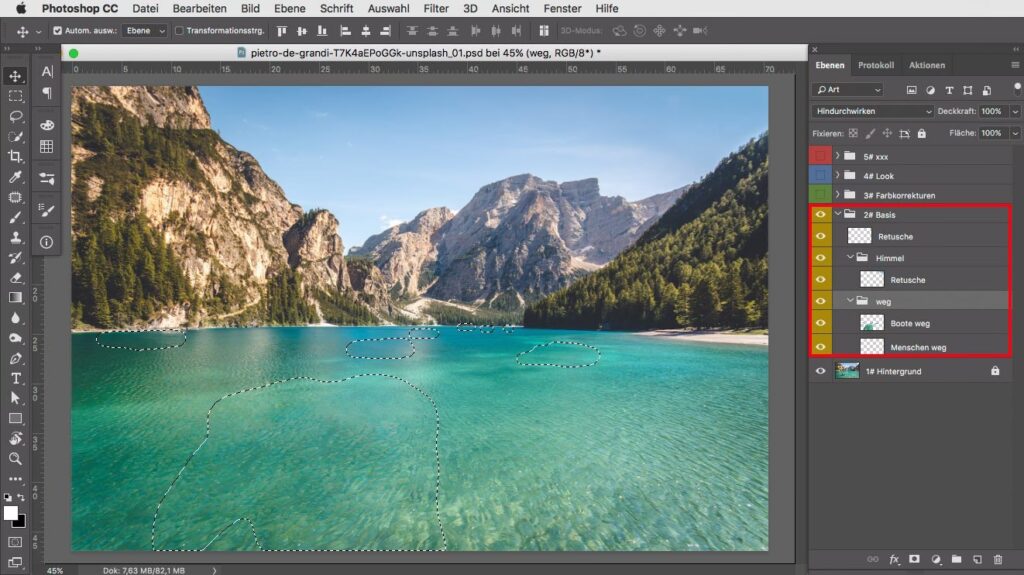Open the Filter menu
The image size is (1024, 575).
pos(436,8)
